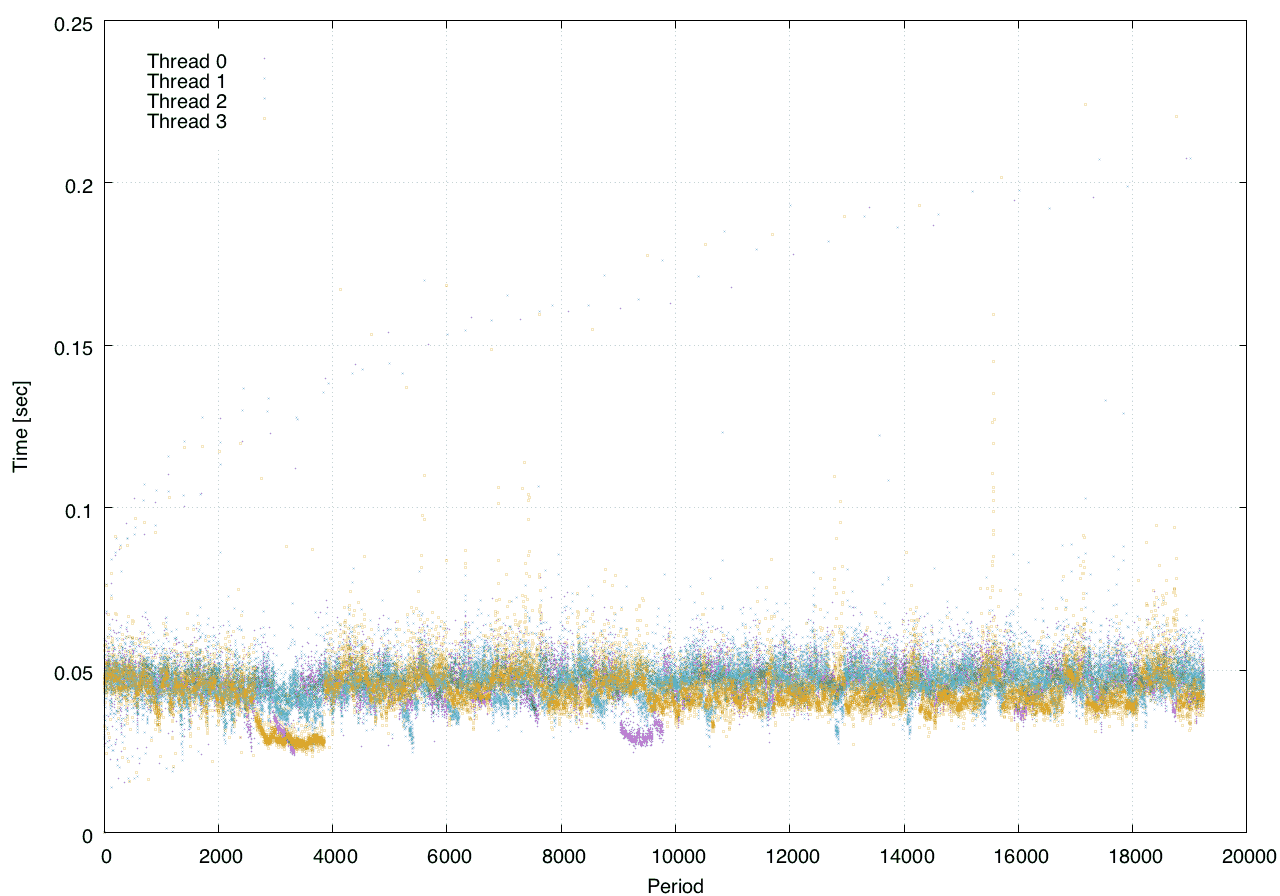
Task: Click the low yellow cluster near period 3500
Action: click(x=300, y=741)
